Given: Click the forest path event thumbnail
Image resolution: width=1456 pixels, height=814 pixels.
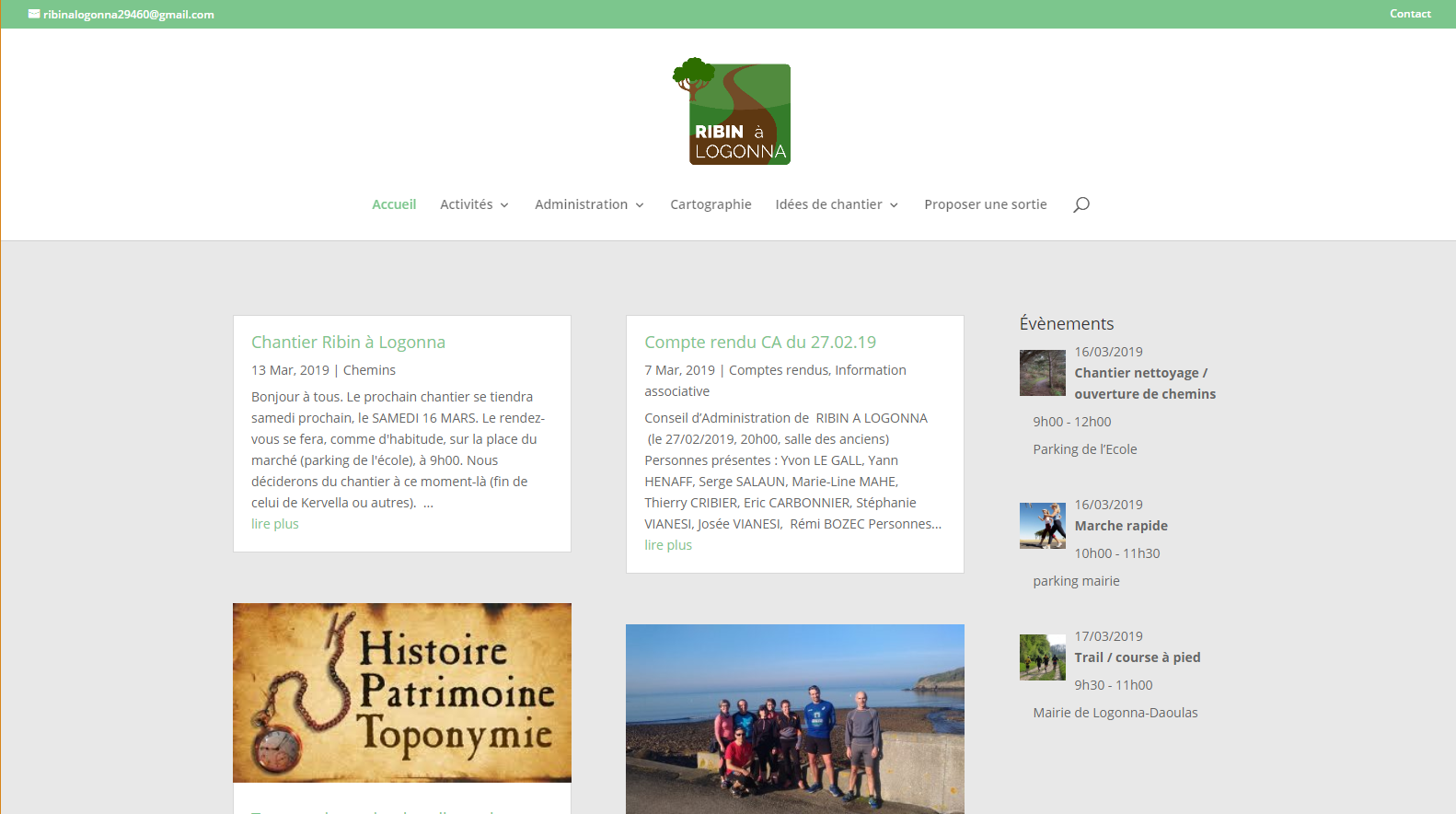Looking at the screenshot, I should 1043,373.
